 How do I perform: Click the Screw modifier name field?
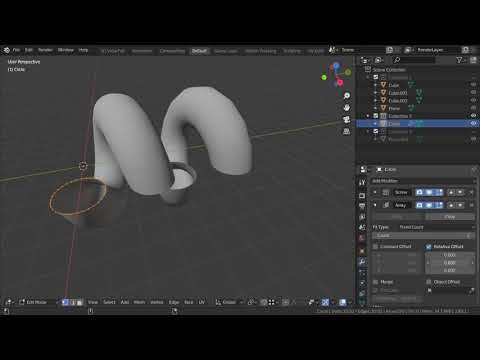402,192
